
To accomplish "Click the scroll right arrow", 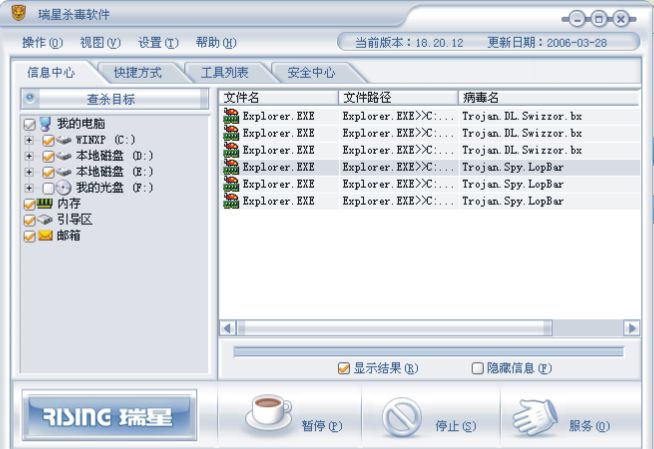I will pyautogui.click(x=631, y=328).
